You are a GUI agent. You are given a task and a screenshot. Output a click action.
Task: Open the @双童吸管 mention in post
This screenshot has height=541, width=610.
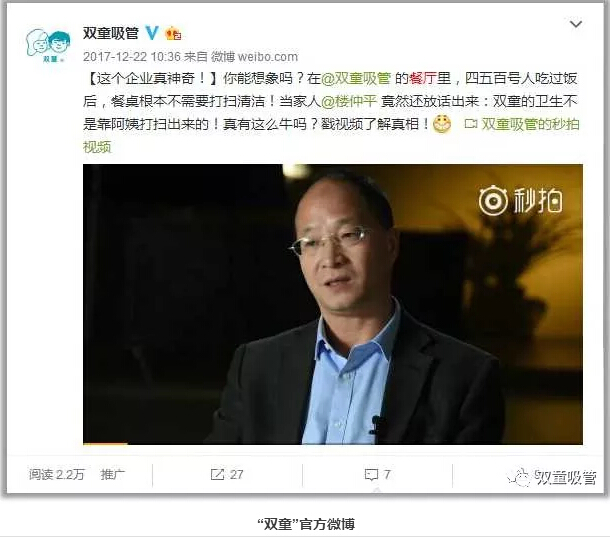356,79
